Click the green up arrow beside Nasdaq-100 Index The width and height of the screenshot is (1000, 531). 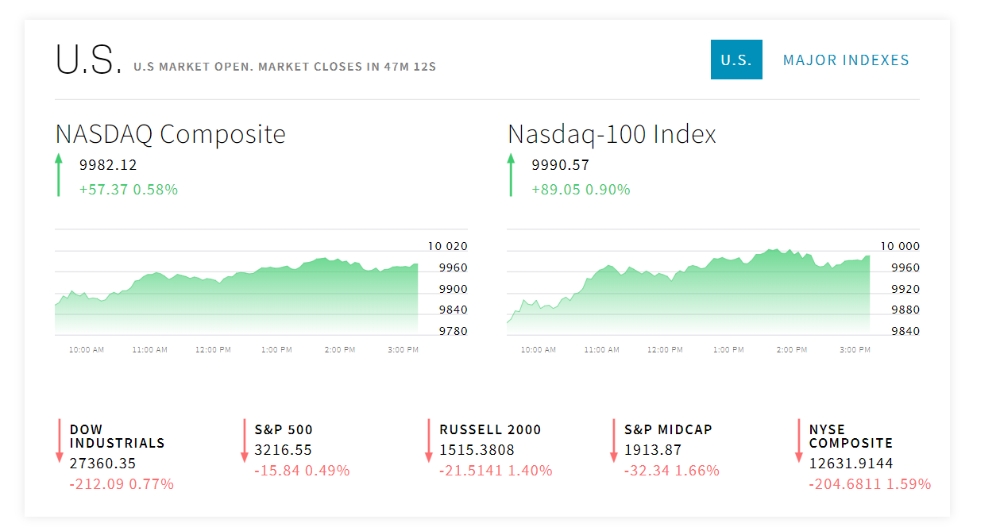coord(511,175)
